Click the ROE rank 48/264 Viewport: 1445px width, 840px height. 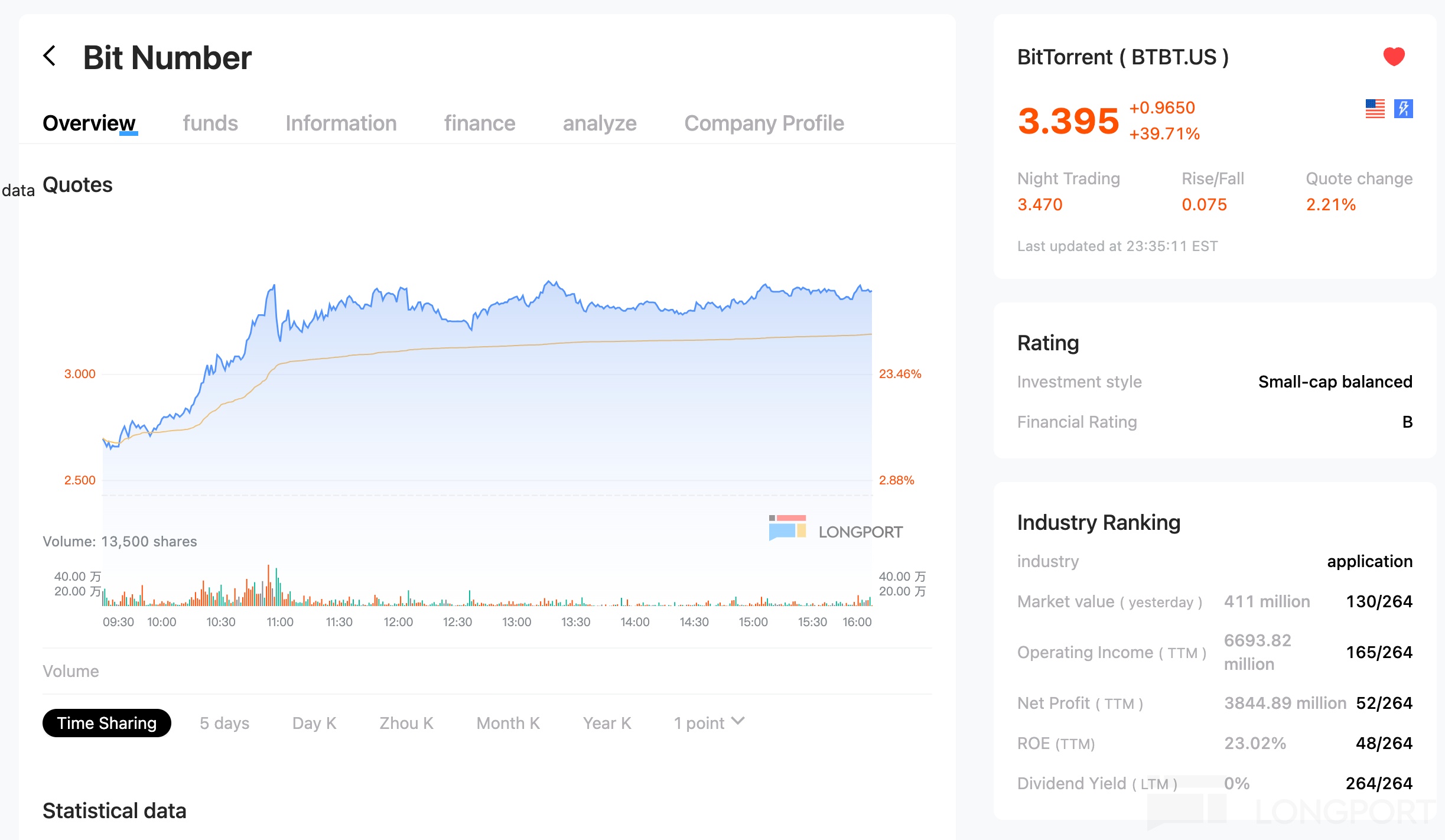tap(1384, 743)
